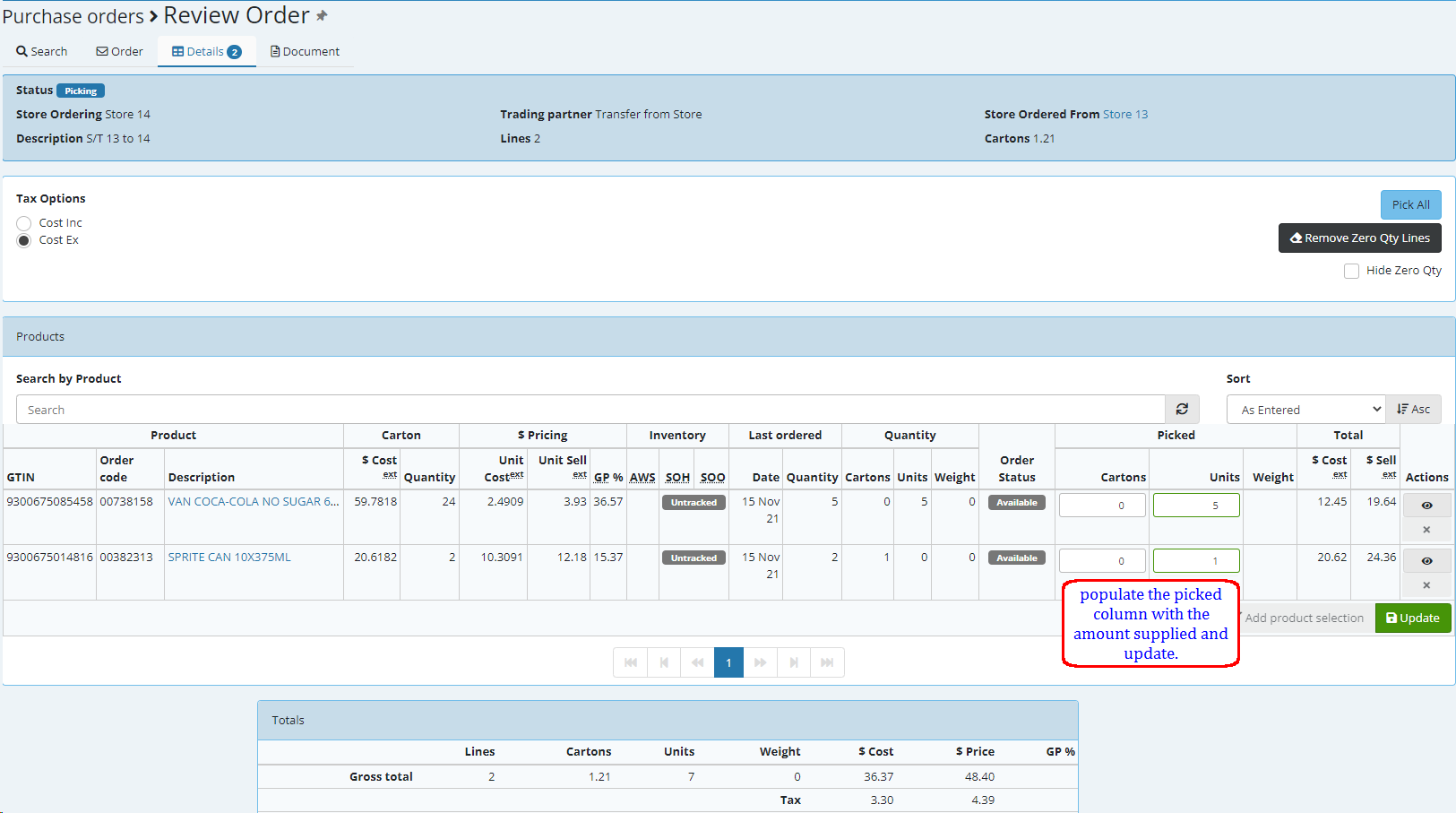
Task: Click the Add product selection field
Action: coord(1306,618)
